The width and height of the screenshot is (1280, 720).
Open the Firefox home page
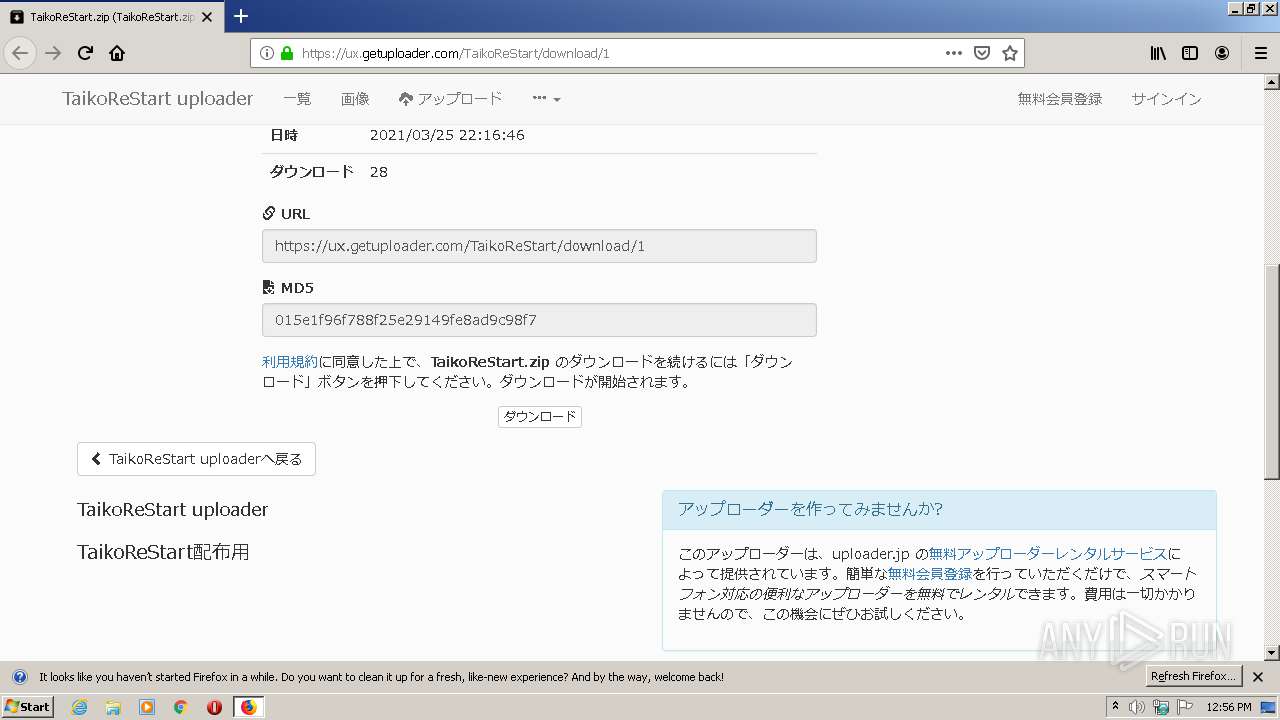pos(117,53)
